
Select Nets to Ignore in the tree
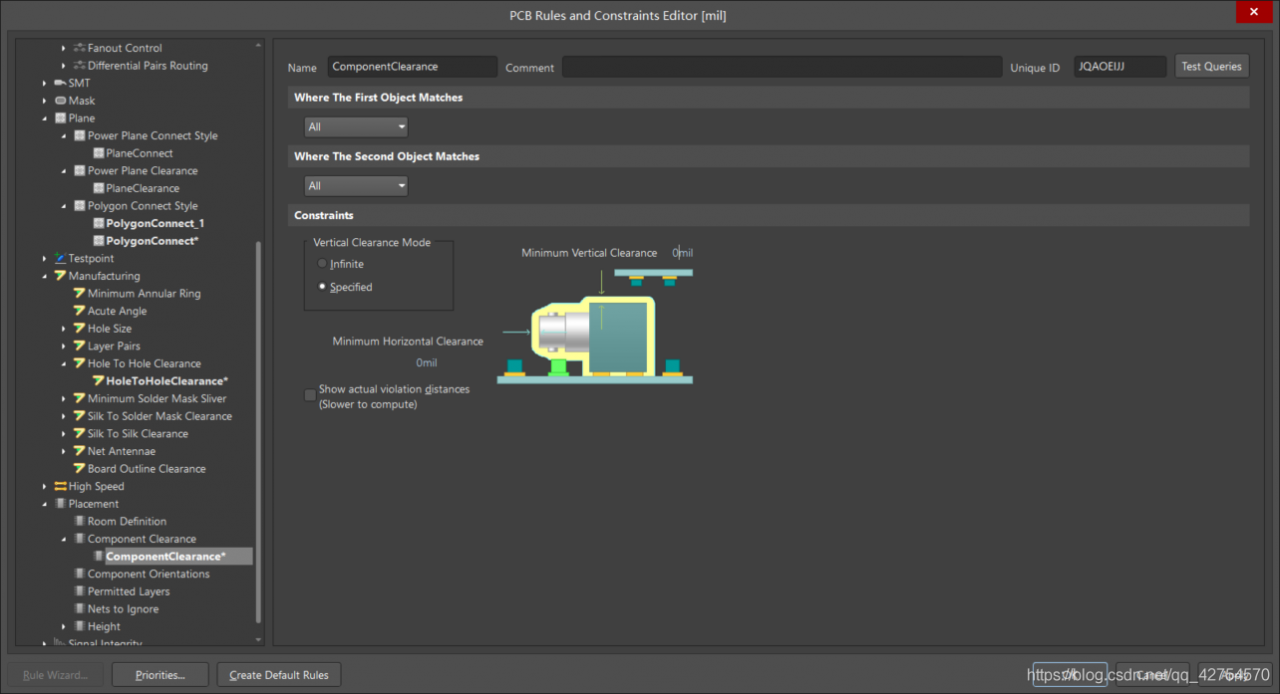click(123, 609)
